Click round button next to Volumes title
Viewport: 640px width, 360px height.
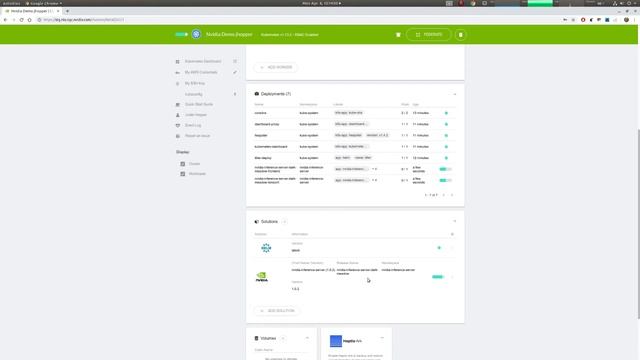(283, 338)
